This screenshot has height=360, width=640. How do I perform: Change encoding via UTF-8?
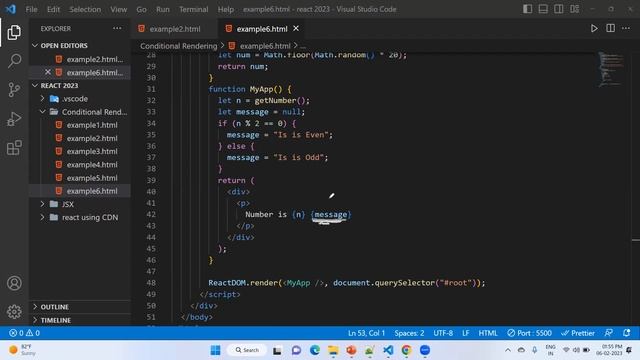[443, 333]
